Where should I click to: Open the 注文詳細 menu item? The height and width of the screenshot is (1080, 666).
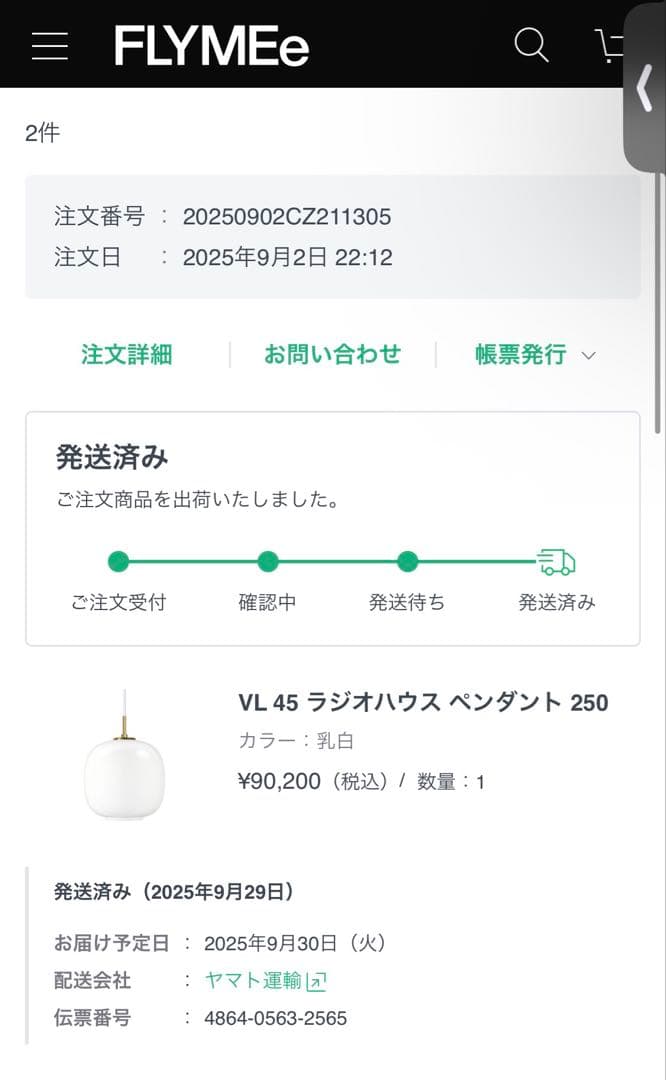(125, 355)
